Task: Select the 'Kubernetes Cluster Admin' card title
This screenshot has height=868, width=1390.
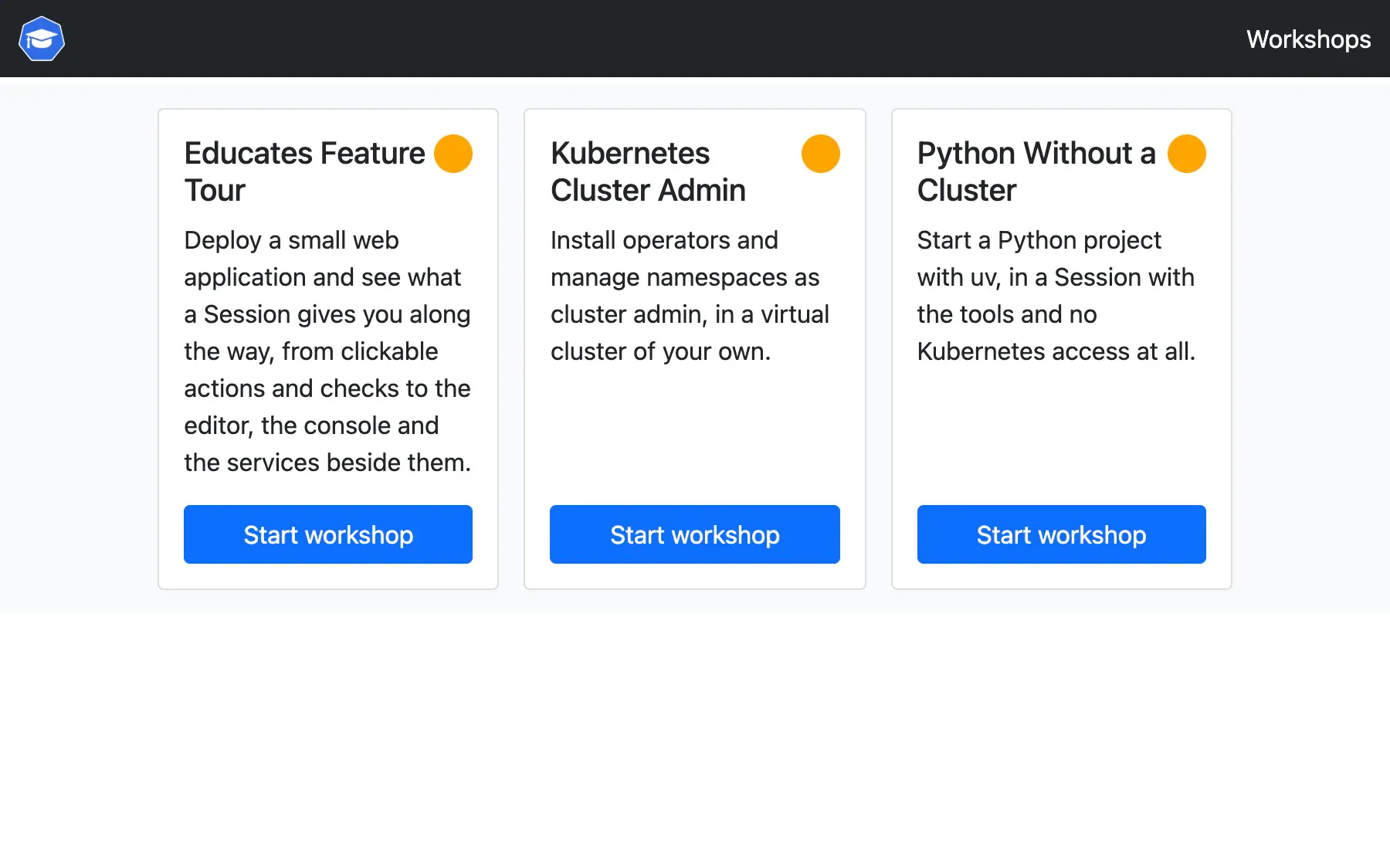Action: (x=649, y=171)
